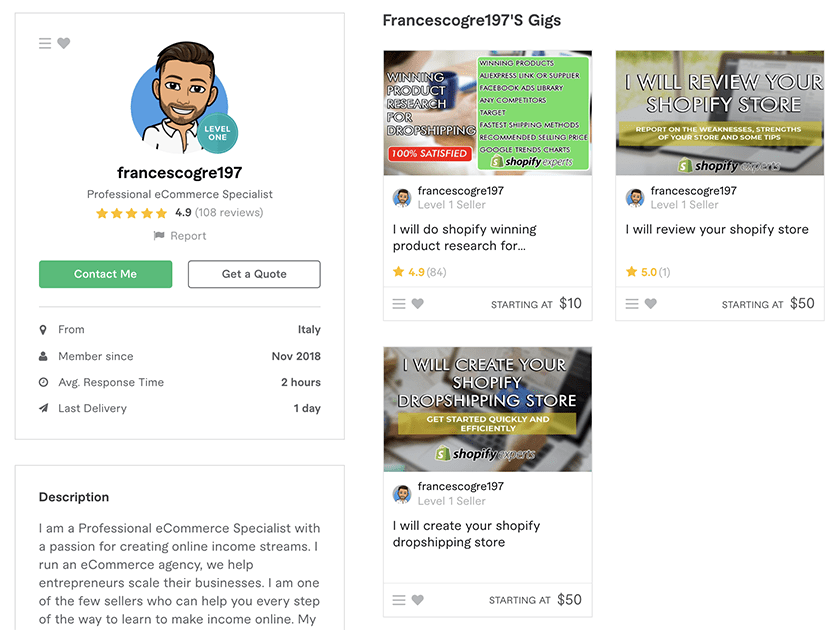Click the Contact Me button
Screen dimensions: 840x630
106,274
